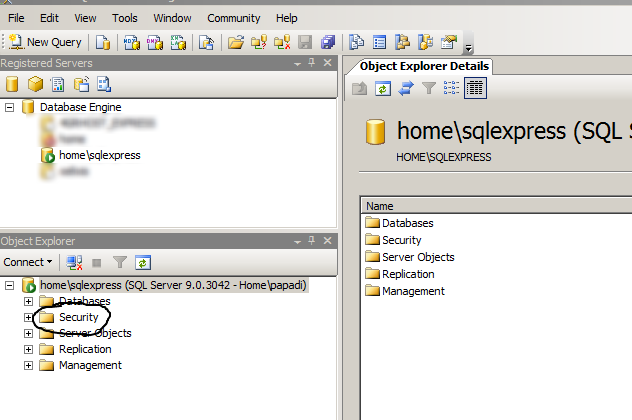This screenshot has width=632, height=420.
Task: Open the Help menu
Action: click(287, 18)
